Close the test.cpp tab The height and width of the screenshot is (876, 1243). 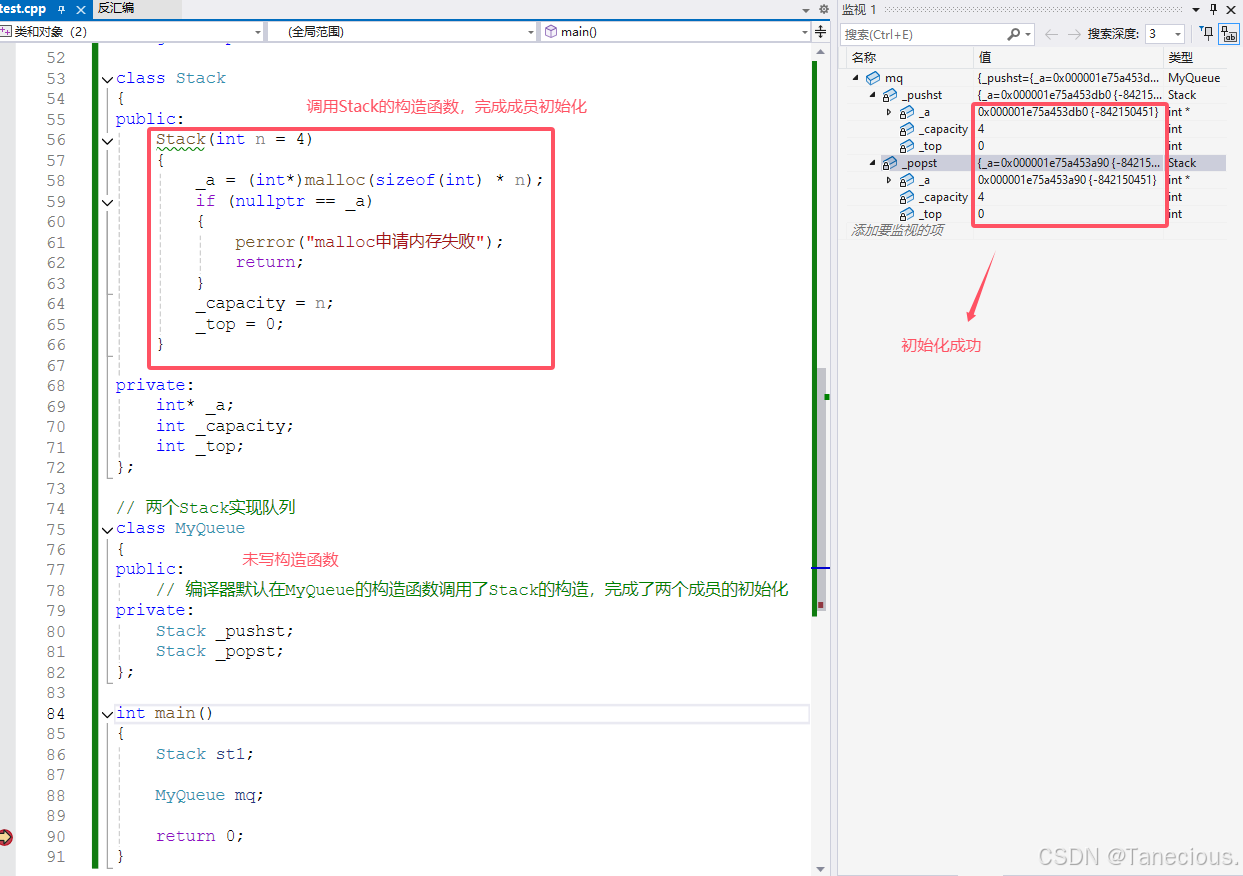tap(81, 9)
